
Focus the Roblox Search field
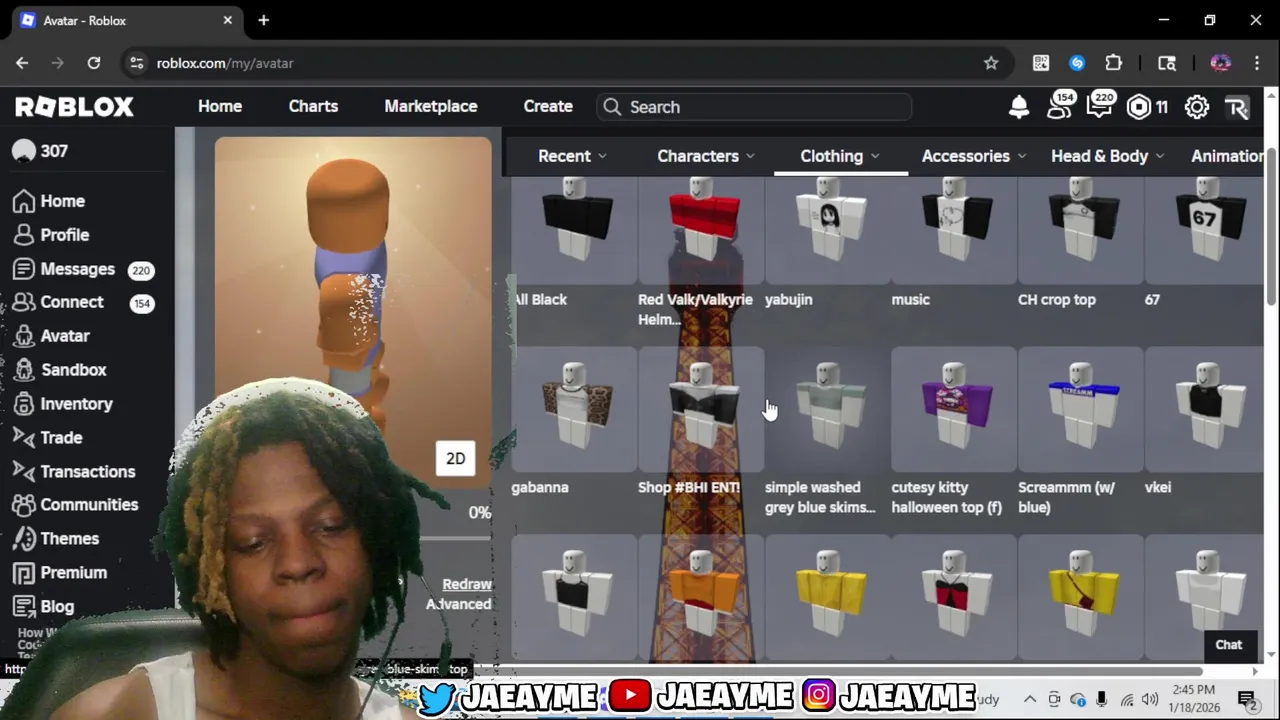point(754,107)
